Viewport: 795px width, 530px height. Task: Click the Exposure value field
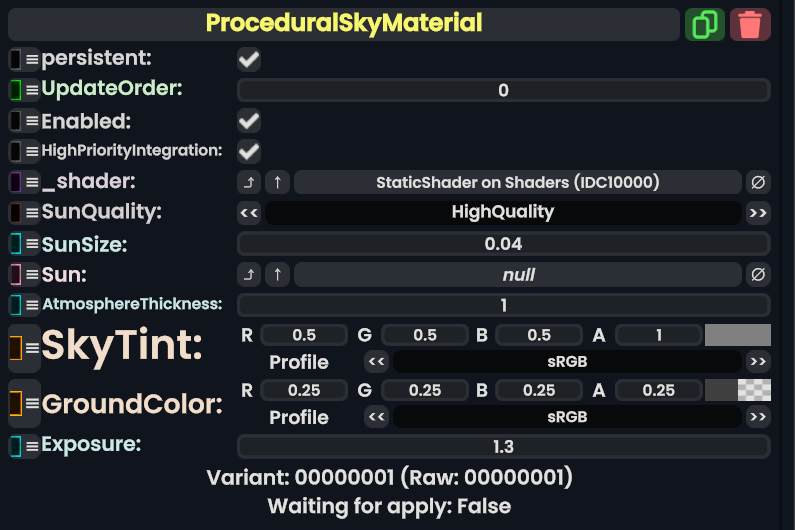point(503,446)
